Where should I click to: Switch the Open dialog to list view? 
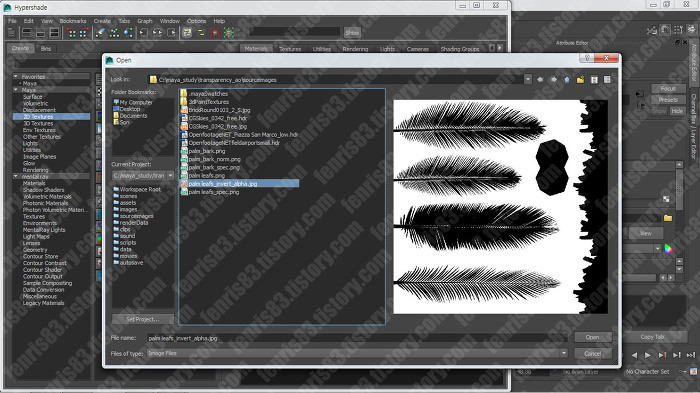pos(594,79)
